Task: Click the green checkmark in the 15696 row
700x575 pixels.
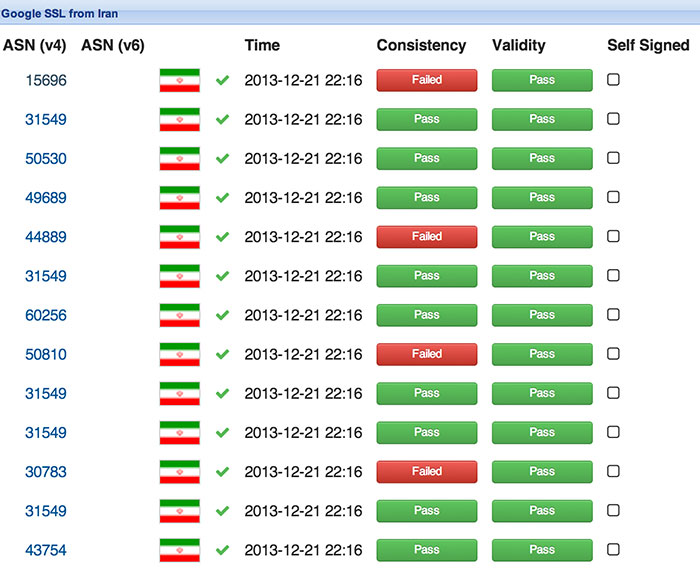Action: pos(222,80)
